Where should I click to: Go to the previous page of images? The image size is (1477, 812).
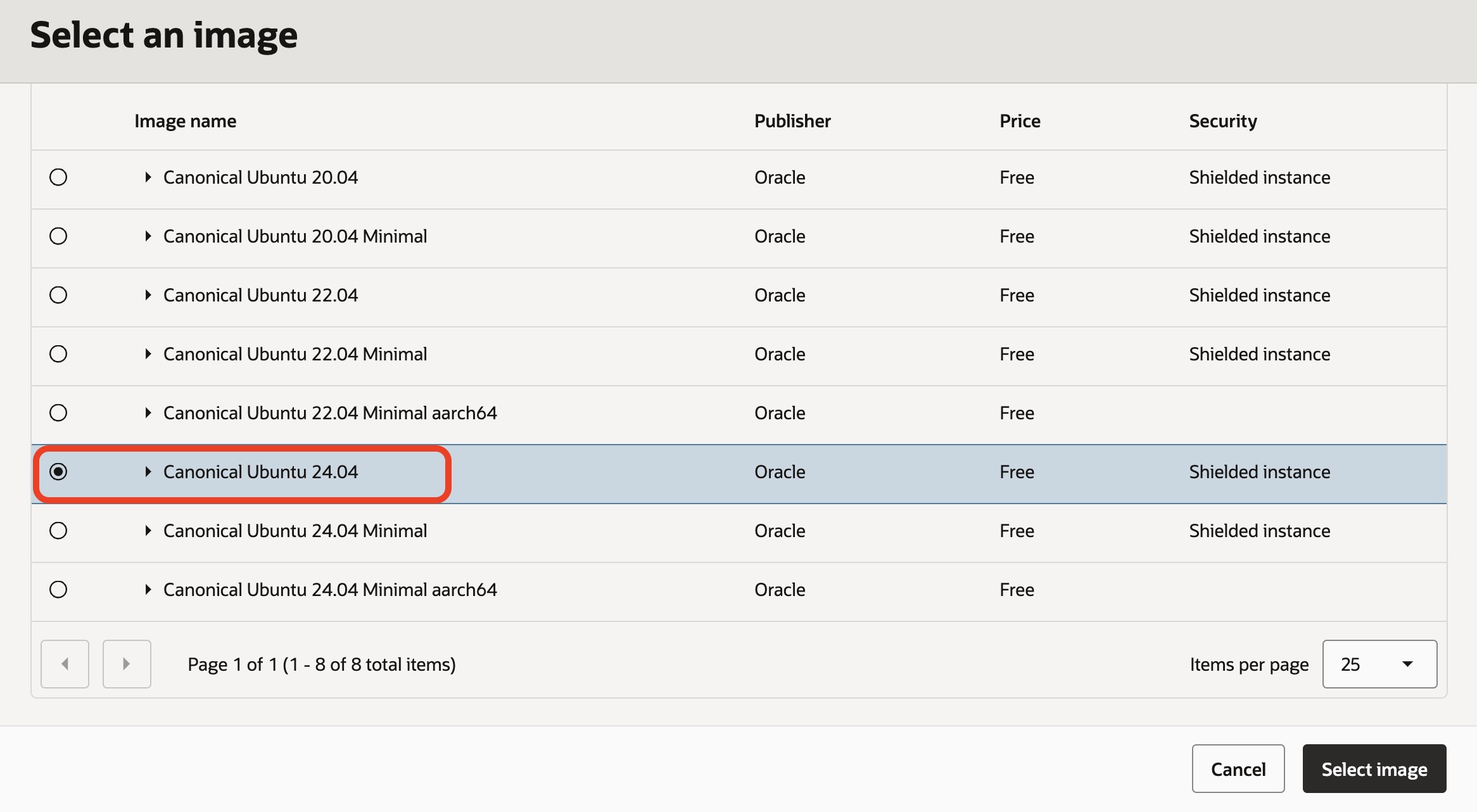pos(65,664)
